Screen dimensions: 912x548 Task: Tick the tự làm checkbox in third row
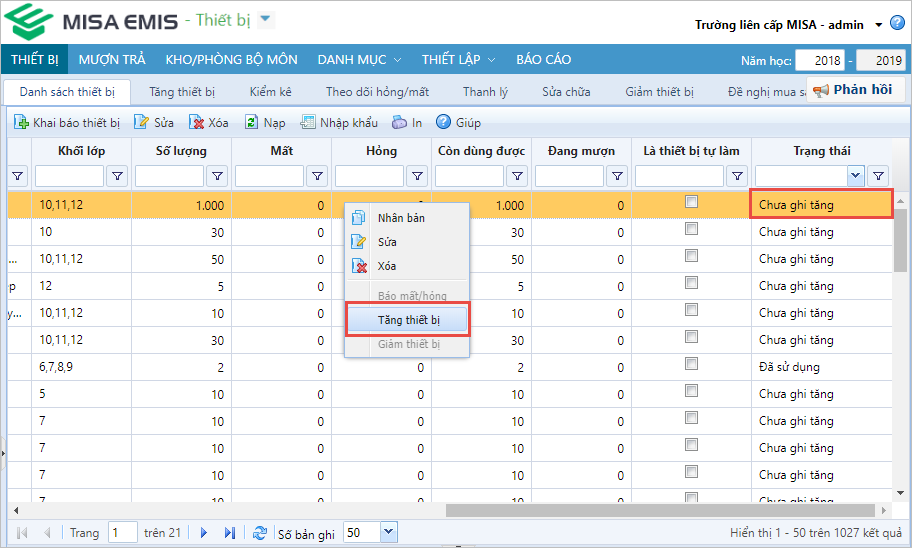[691, 256]
